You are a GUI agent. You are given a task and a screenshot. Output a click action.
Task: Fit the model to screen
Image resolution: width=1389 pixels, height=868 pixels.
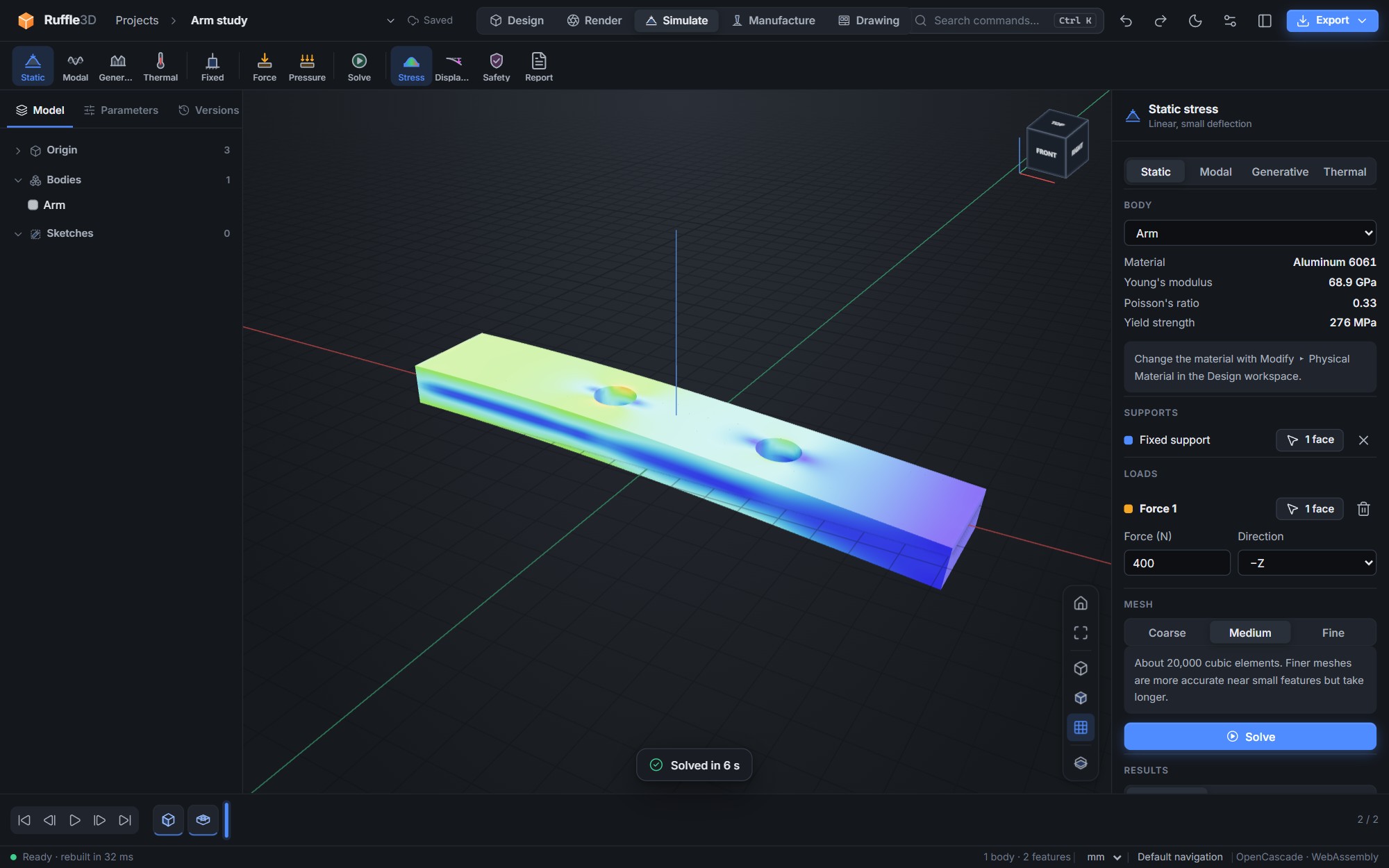tap(1081, 633)
